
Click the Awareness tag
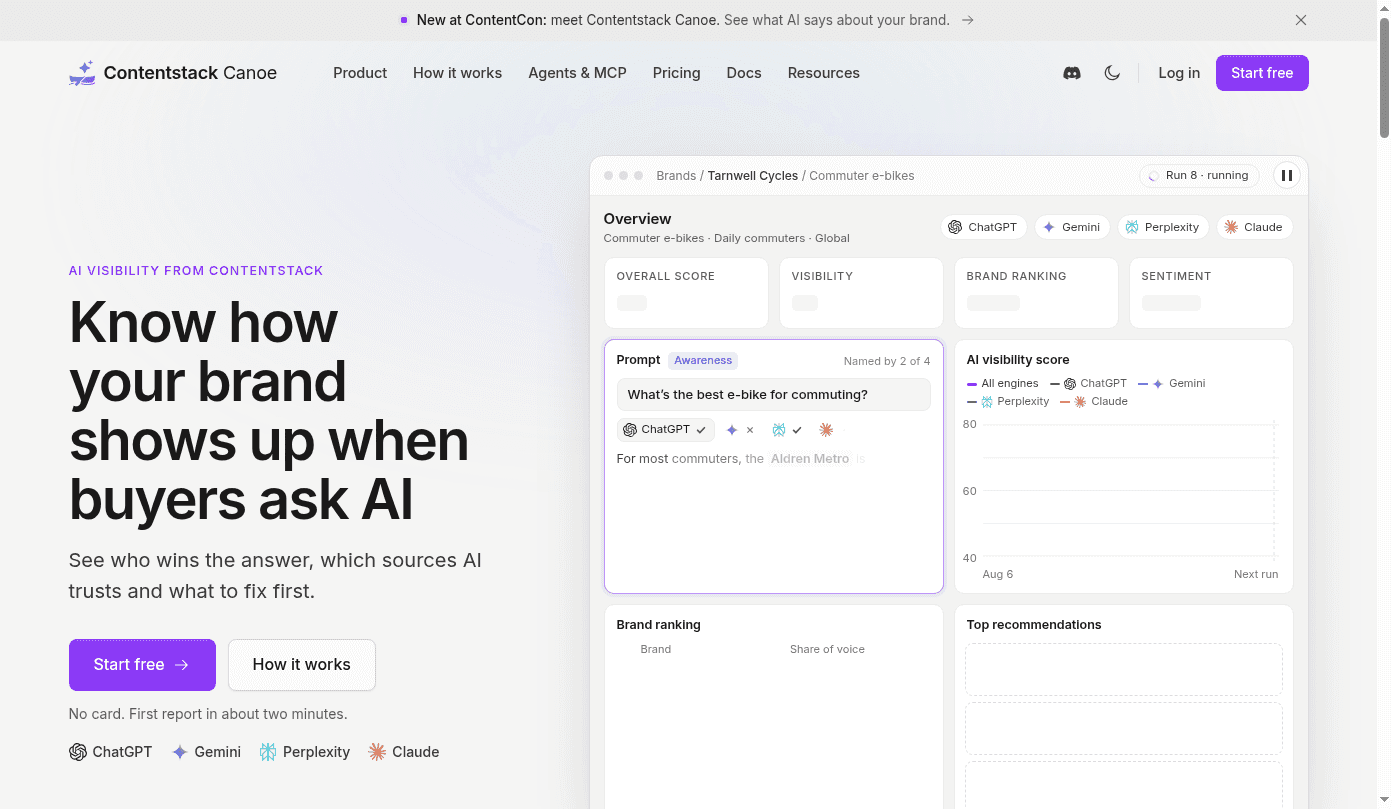click(x=703, y=360)
